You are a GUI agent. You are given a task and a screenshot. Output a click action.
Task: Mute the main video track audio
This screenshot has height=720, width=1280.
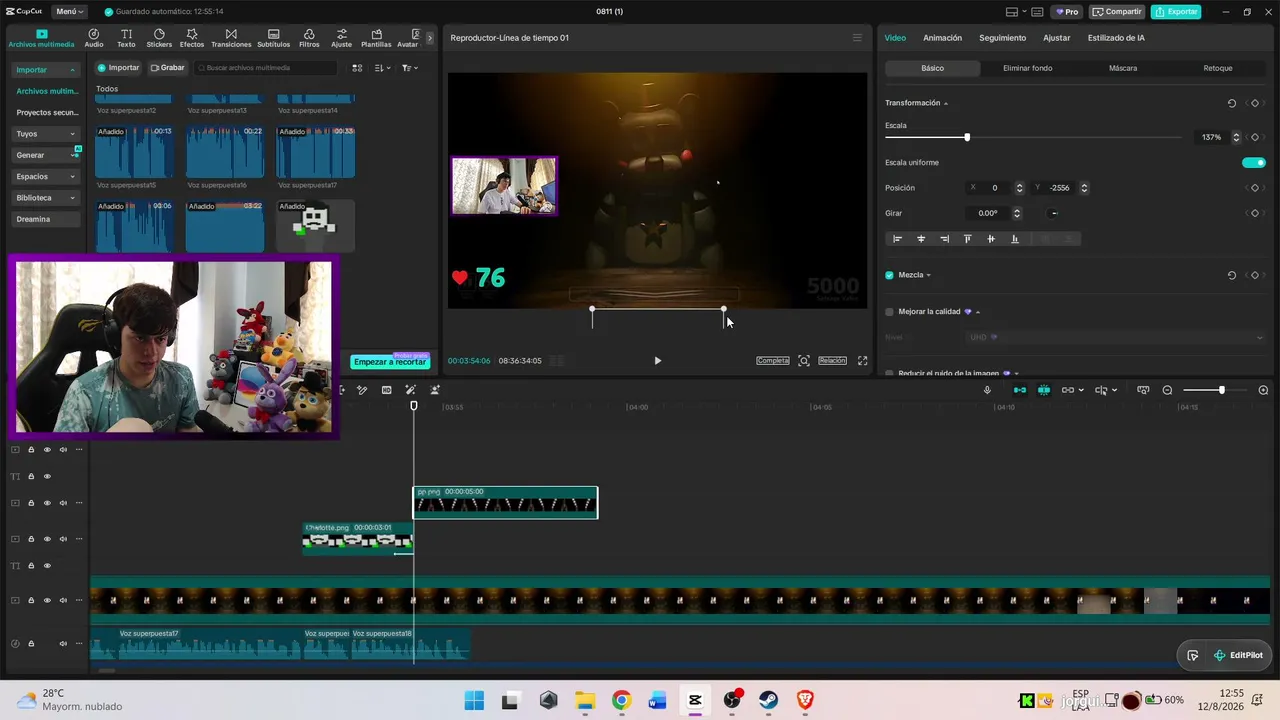tap(63, 601)
